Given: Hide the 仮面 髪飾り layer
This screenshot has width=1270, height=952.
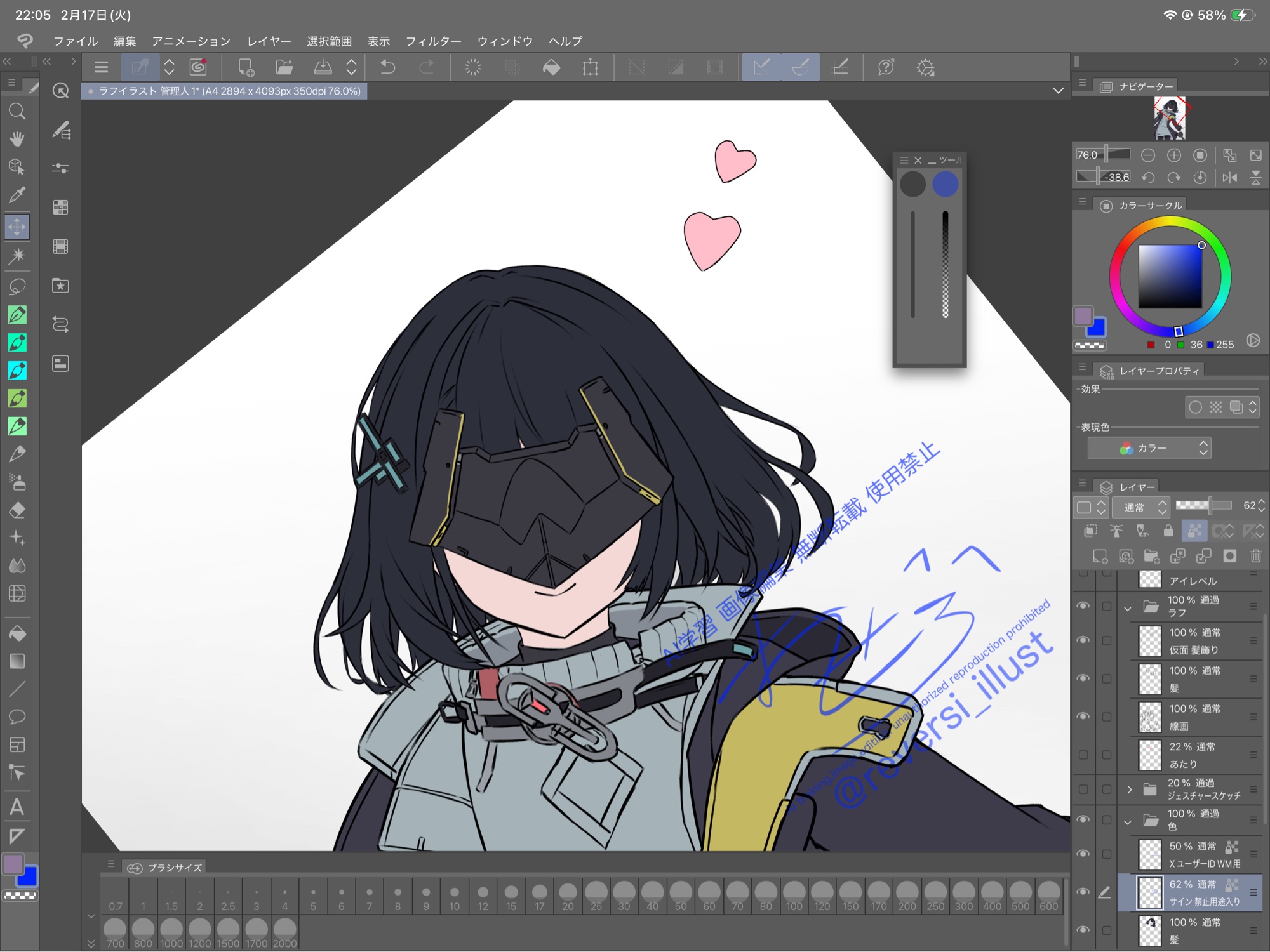Looking at the screenshot, I should 1083,640.
